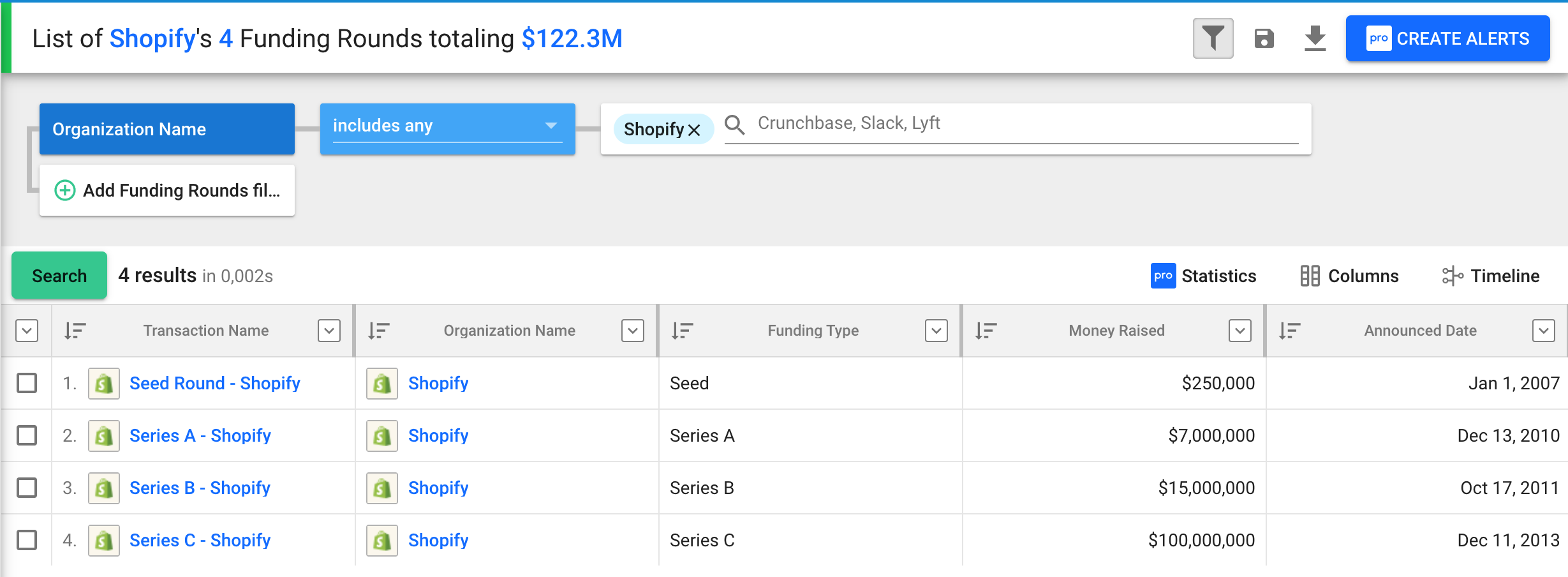Open the Timeline view
Image resolution: width=1568 pixels, height=577 pixels.
[x=1491, y=276]
